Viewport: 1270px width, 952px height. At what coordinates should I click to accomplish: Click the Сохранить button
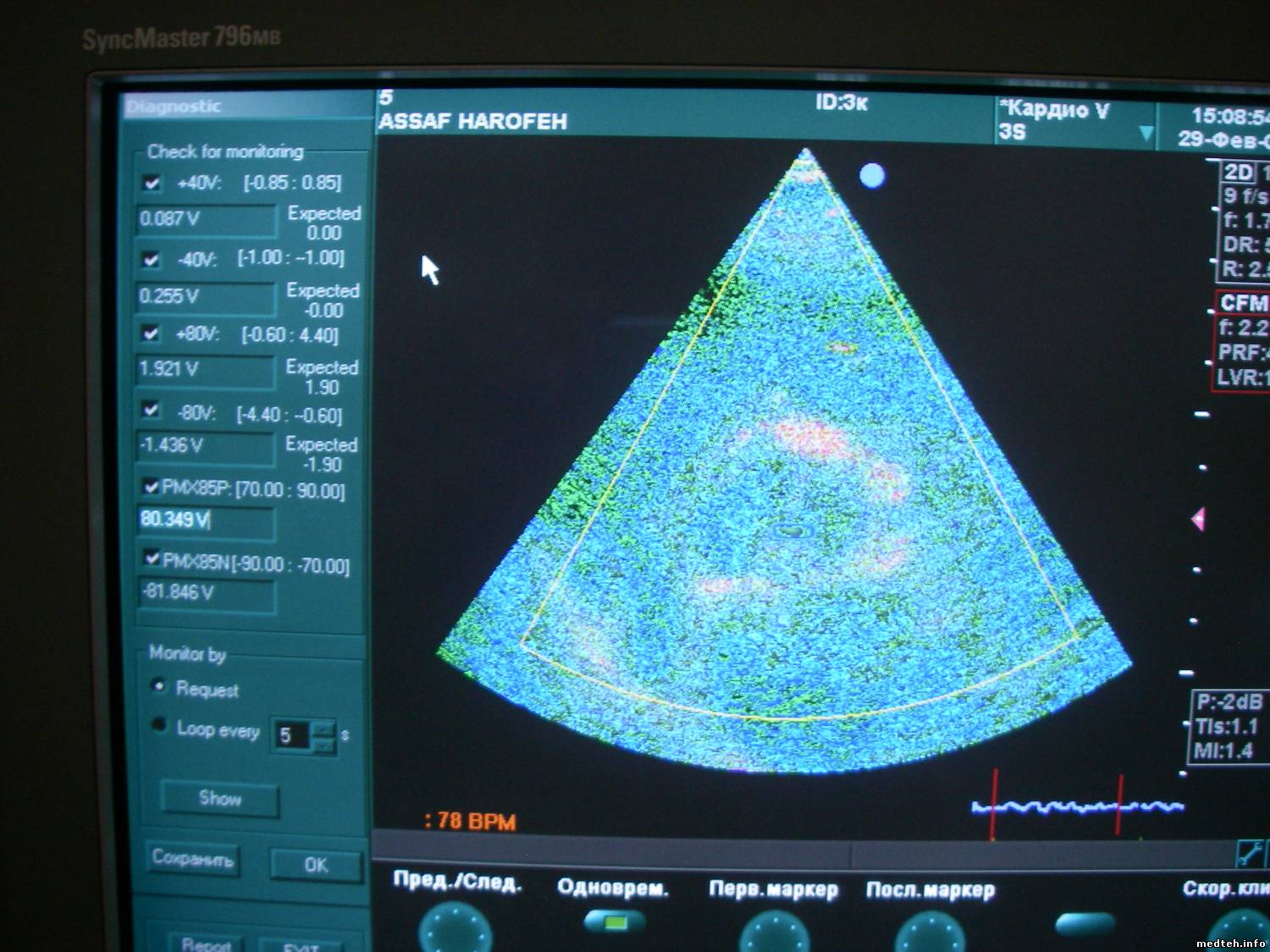pos(192,859)
